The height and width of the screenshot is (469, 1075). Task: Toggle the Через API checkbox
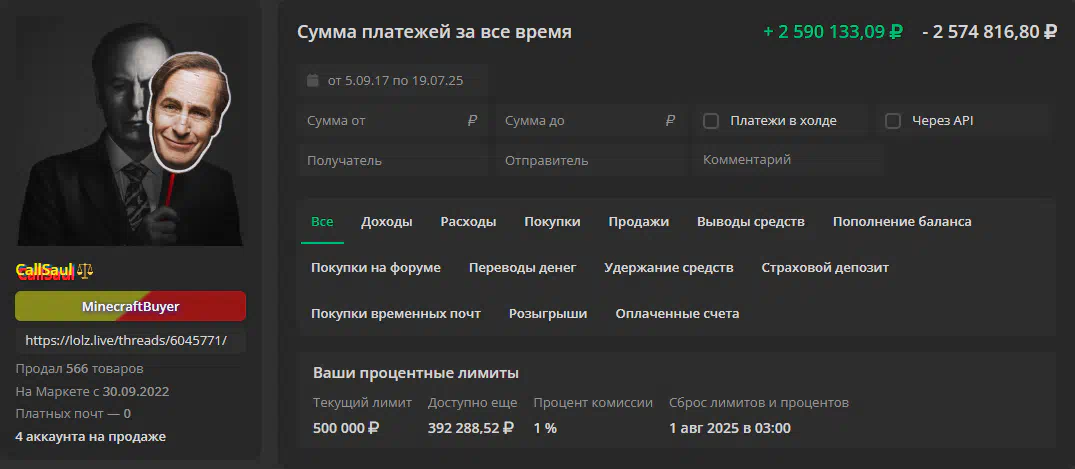pos(893,121)
